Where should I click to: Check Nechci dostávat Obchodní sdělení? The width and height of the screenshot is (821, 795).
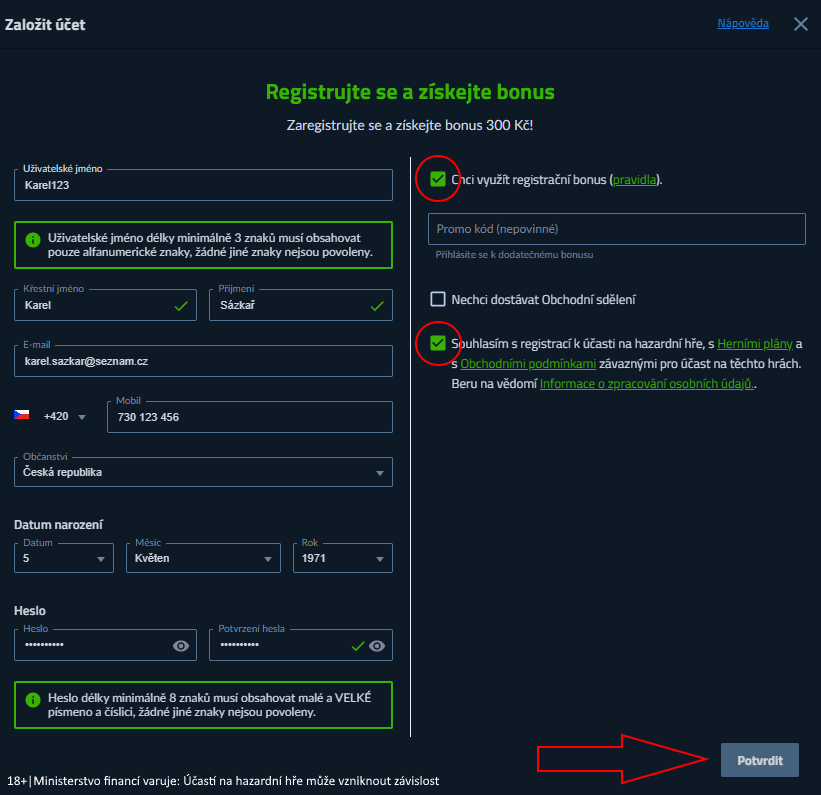coord(438,299)
